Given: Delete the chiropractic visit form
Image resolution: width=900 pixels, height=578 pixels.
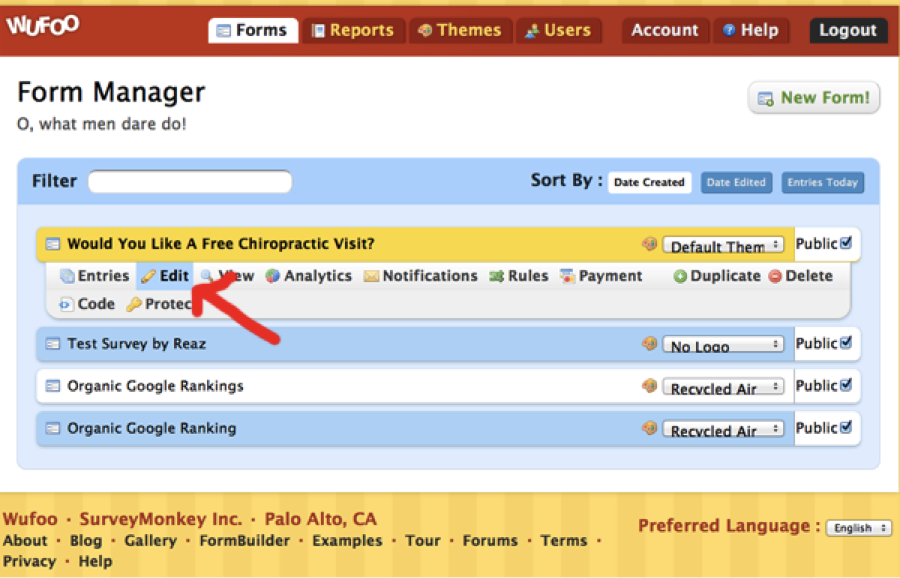Looking at the screenshot, I should (800, 276).
